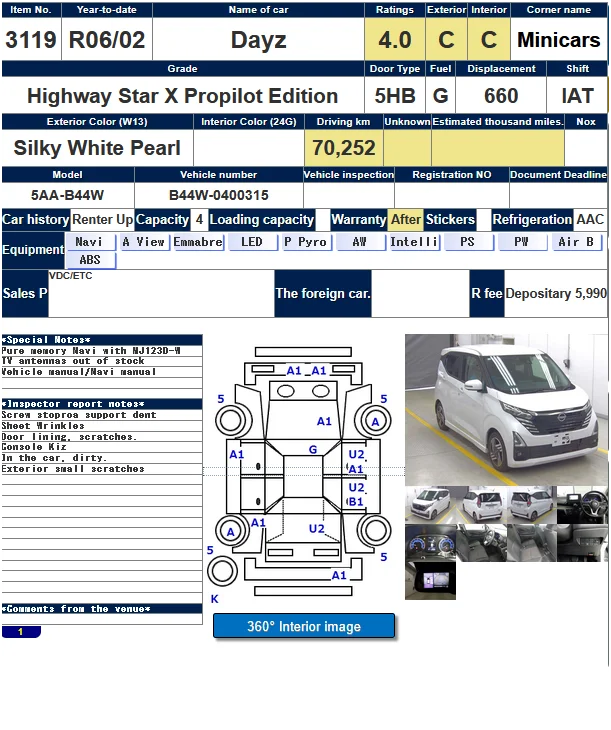Select the LED equipment tag

(x=252, y=242)
